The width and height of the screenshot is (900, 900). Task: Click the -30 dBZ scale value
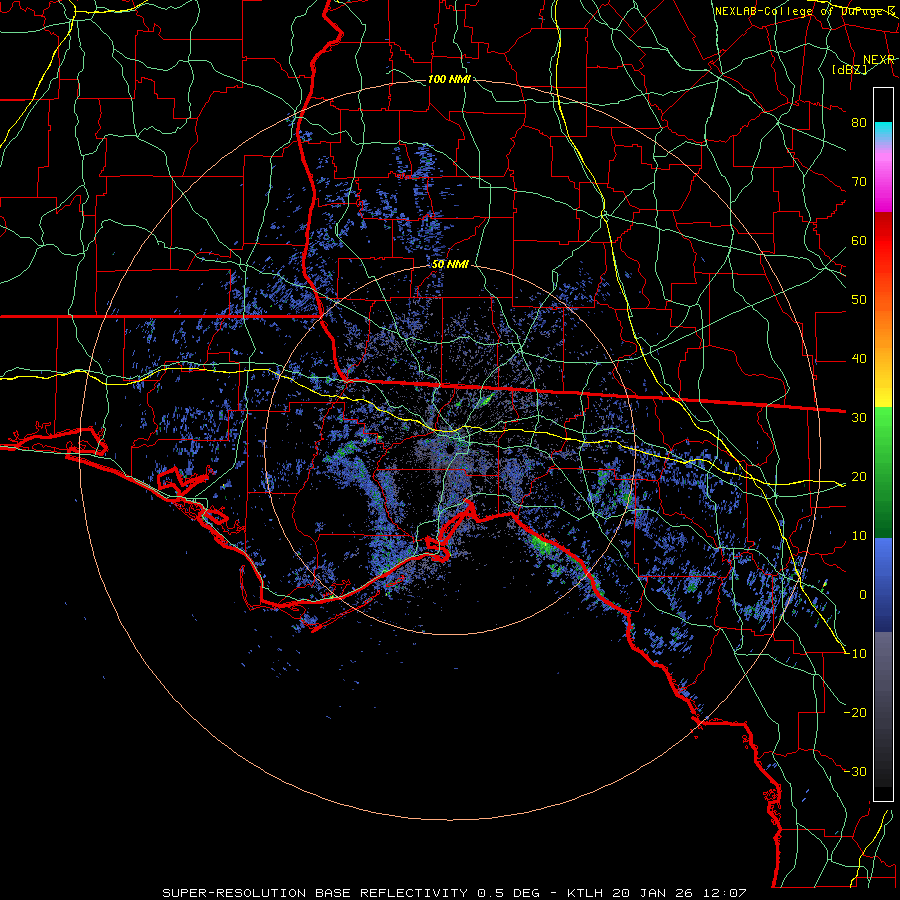tap(855, 772)
